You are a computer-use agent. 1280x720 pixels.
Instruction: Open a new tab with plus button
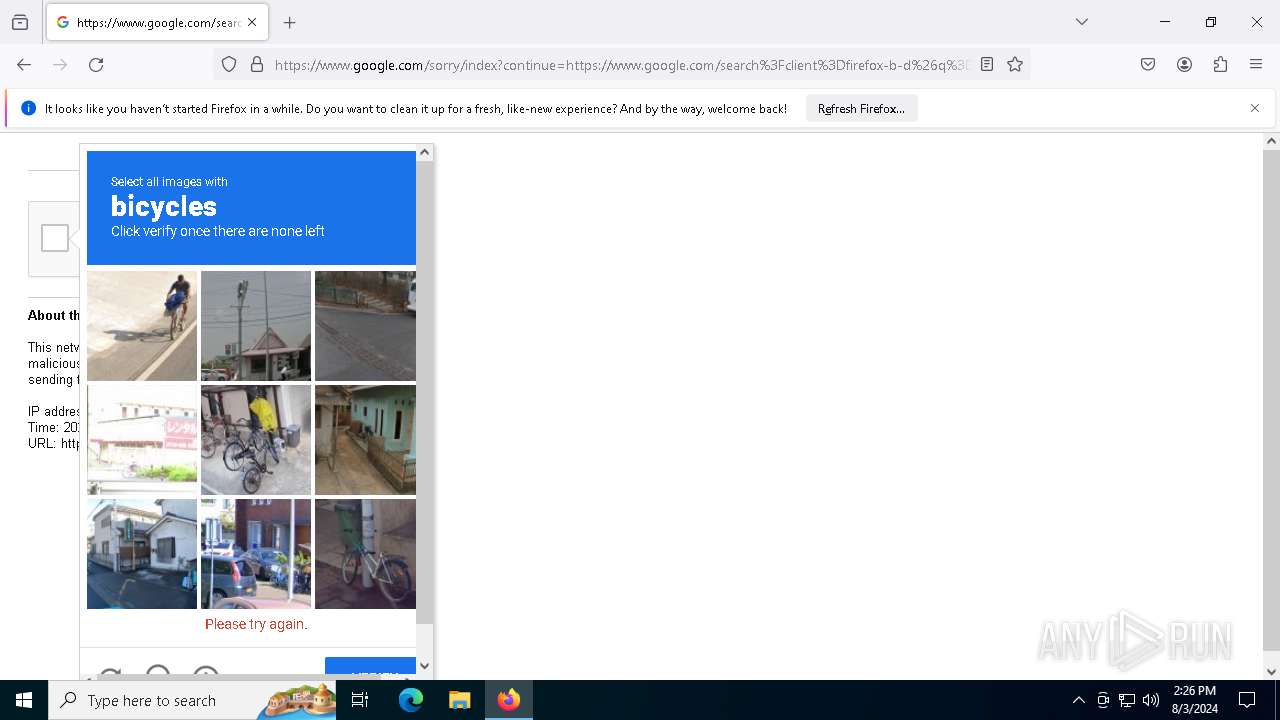289,22
